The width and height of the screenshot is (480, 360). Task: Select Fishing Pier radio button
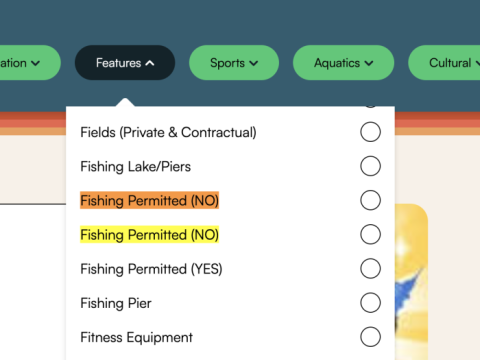(370, 303)
